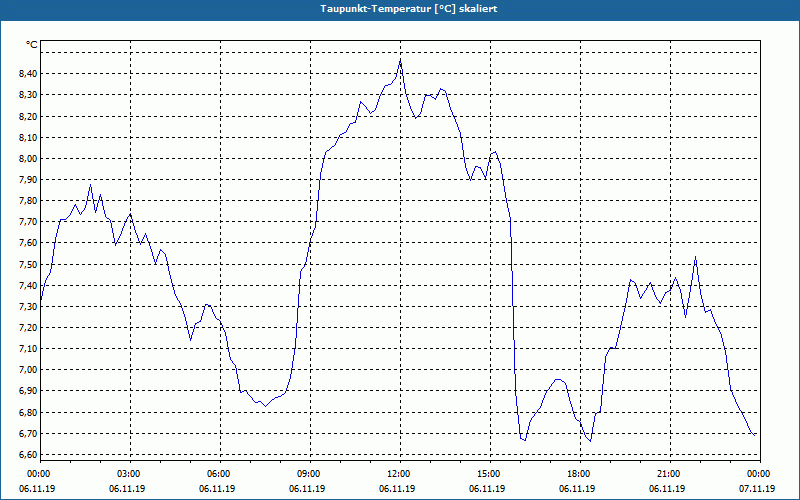Select the 06.11.19 date under 09:00

(307, 488)
